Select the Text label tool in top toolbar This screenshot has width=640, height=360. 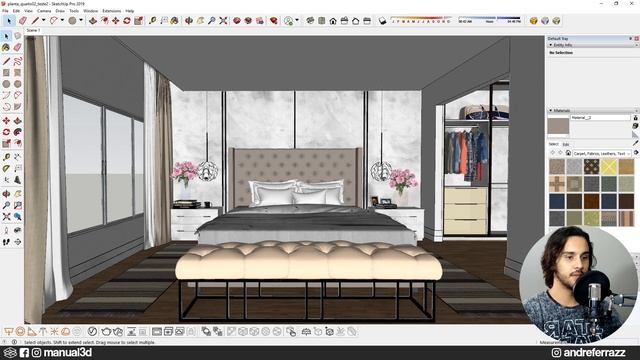click(164, 20)
